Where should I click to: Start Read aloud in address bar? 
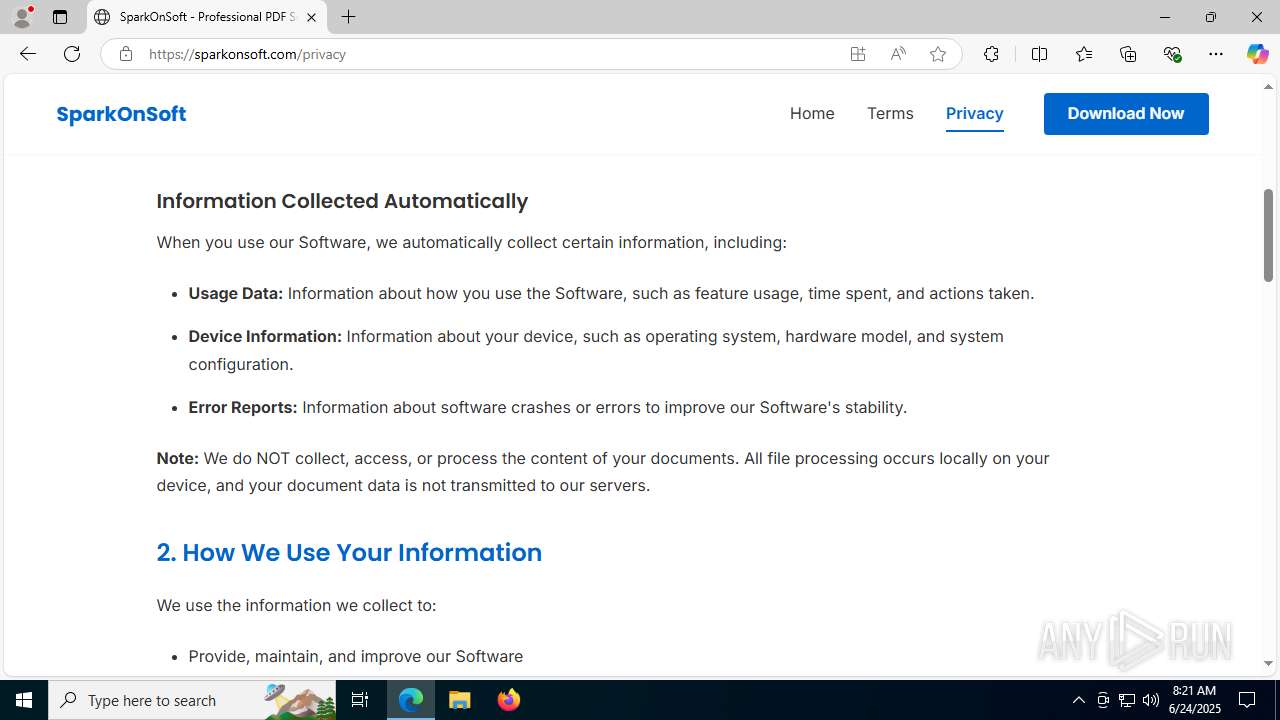point(898,54)
